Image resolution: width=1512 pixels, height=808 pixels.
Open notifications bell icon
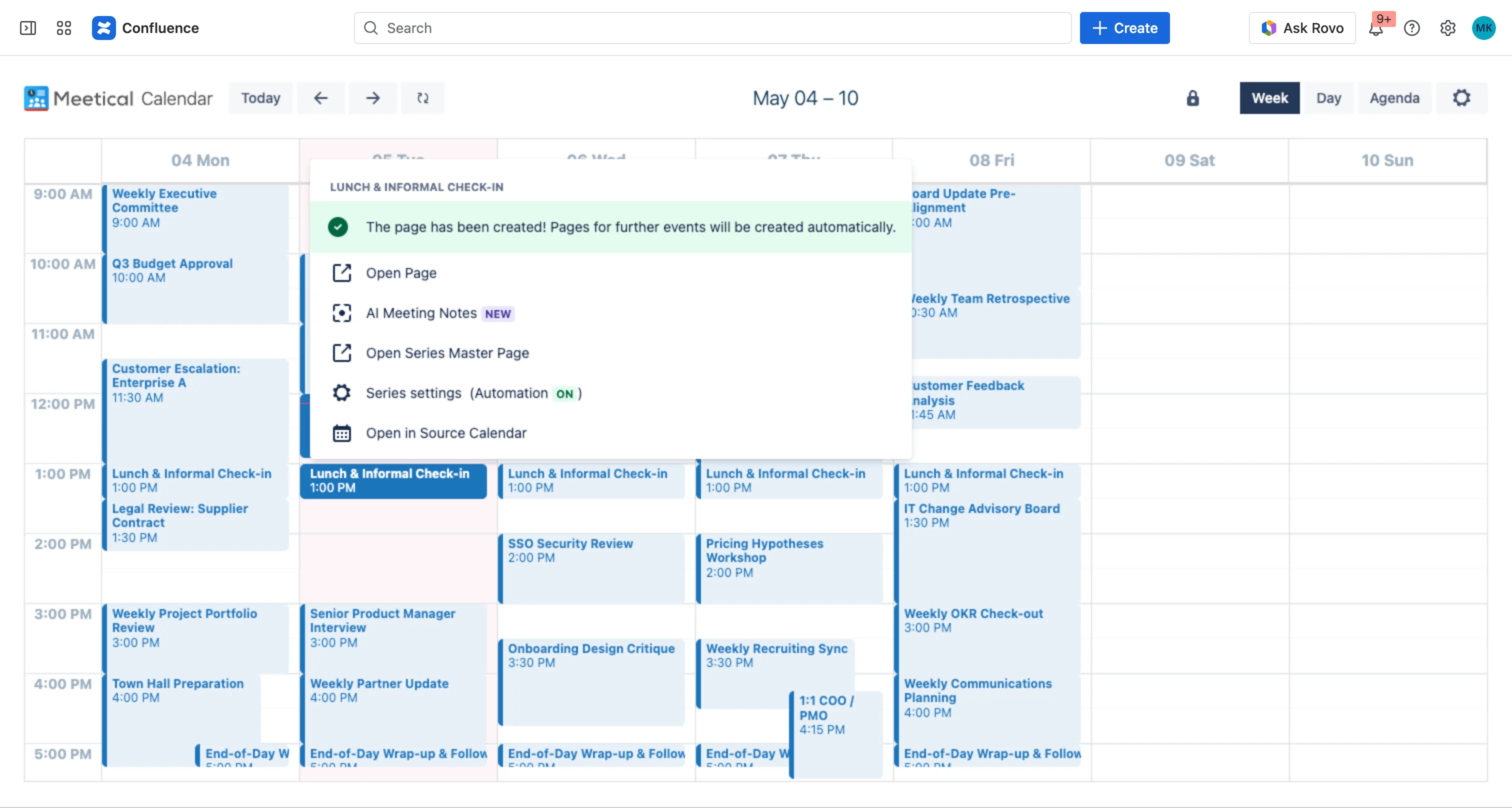point(1376,28)
